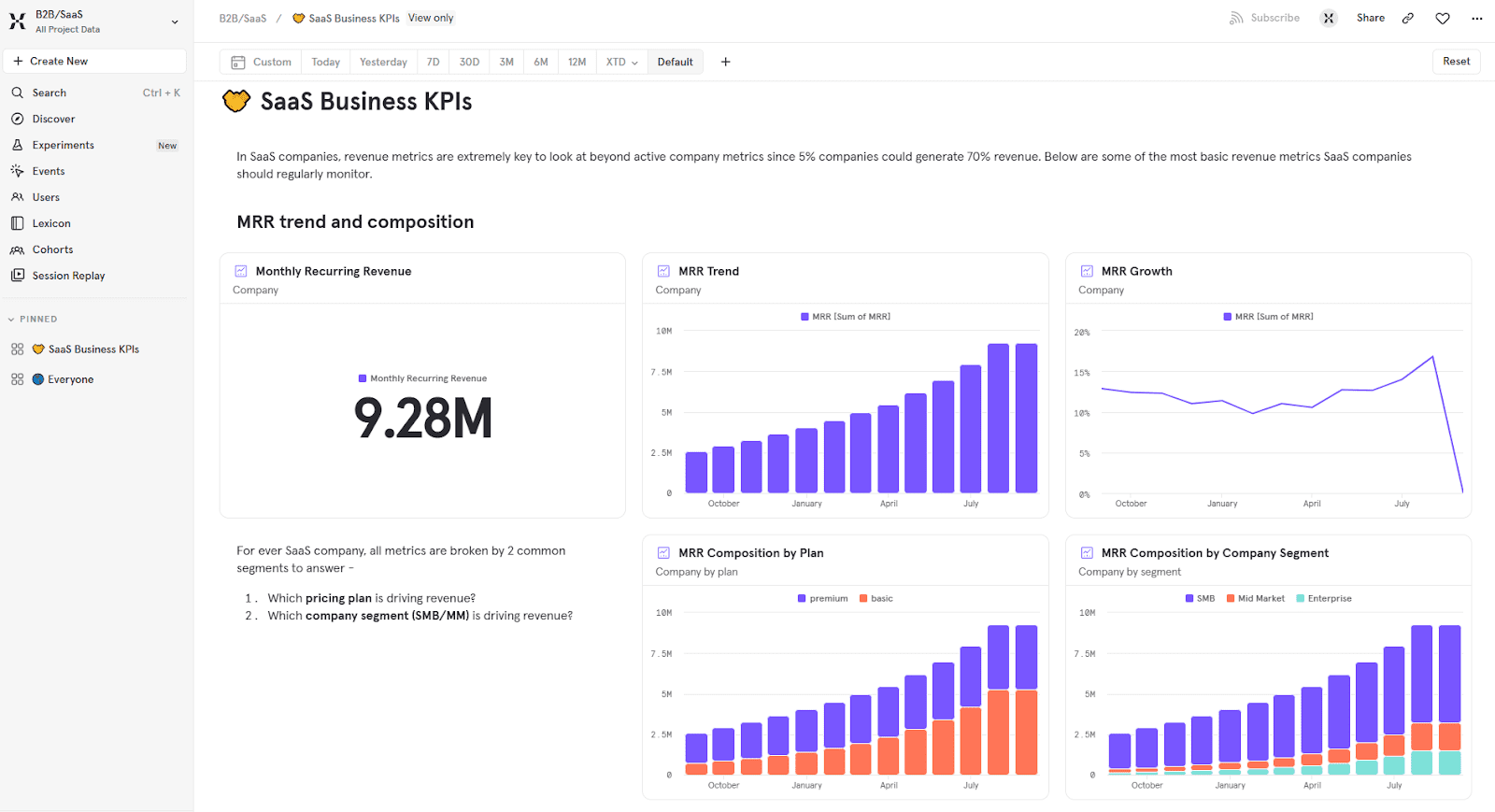Open Cohorts in the sidebar
The image size is (1495, 812).
pos(52,249)
